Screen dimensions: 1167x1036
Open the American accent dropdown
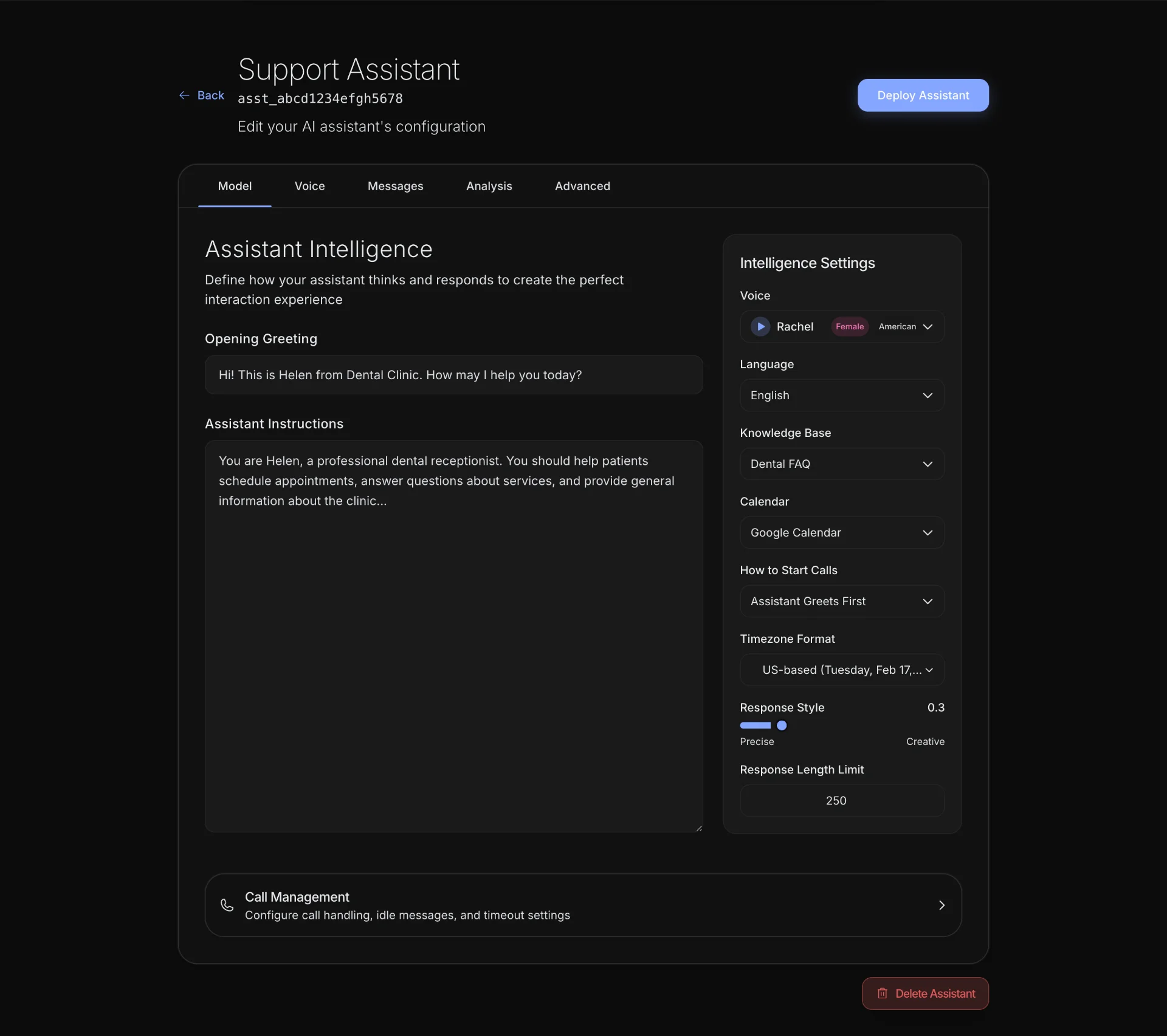tap(906, 326)
